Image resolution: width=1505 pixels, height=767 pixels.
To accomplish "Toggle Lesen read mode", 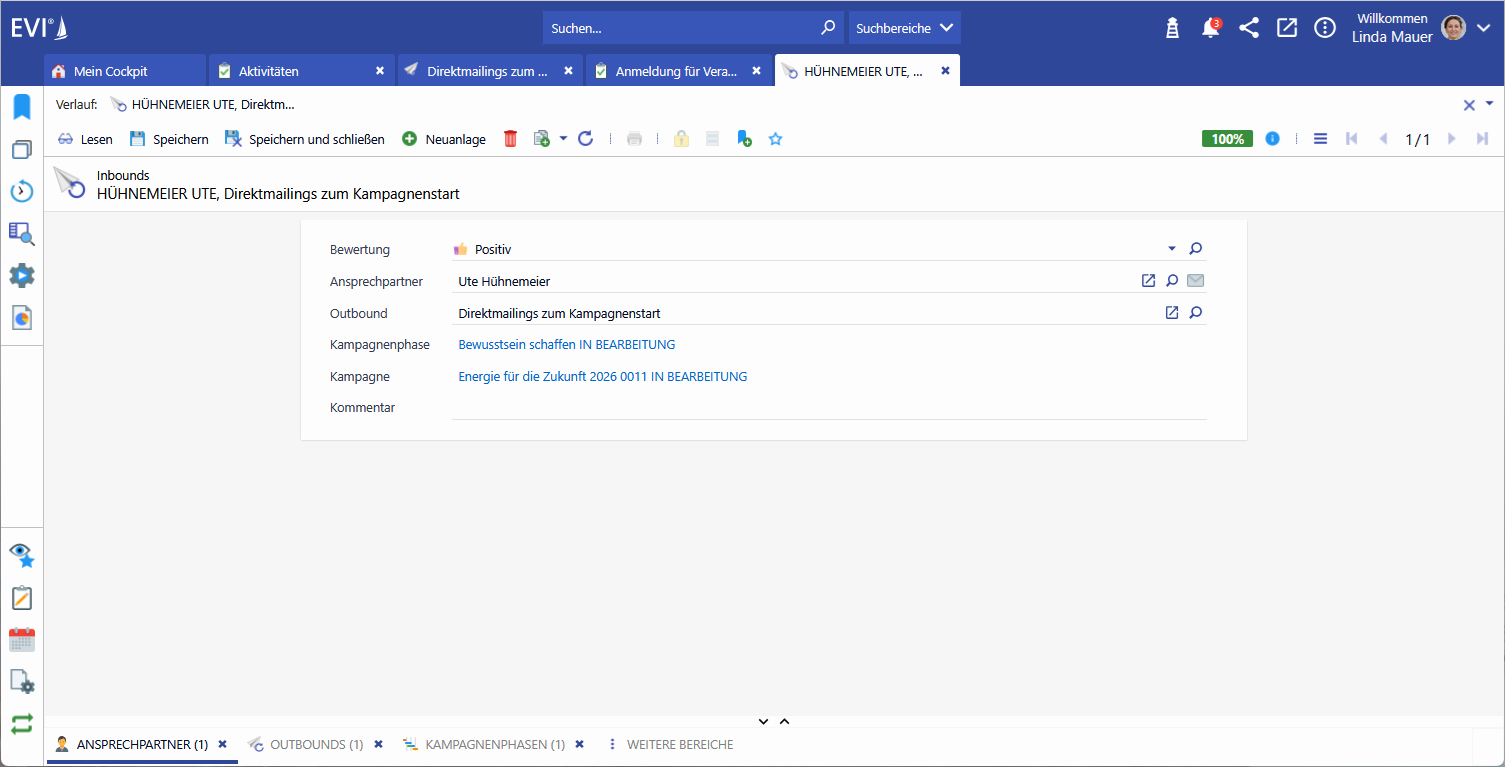I will coord(85,139).
